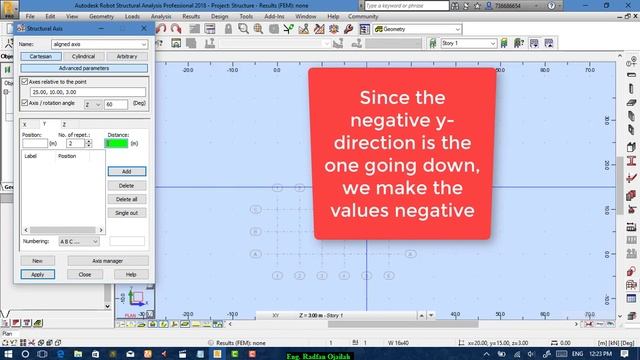Click the viewport horizontal scrollbar thumb
Image resolution: width=640 pixels, height=360 pixels.
403,324
